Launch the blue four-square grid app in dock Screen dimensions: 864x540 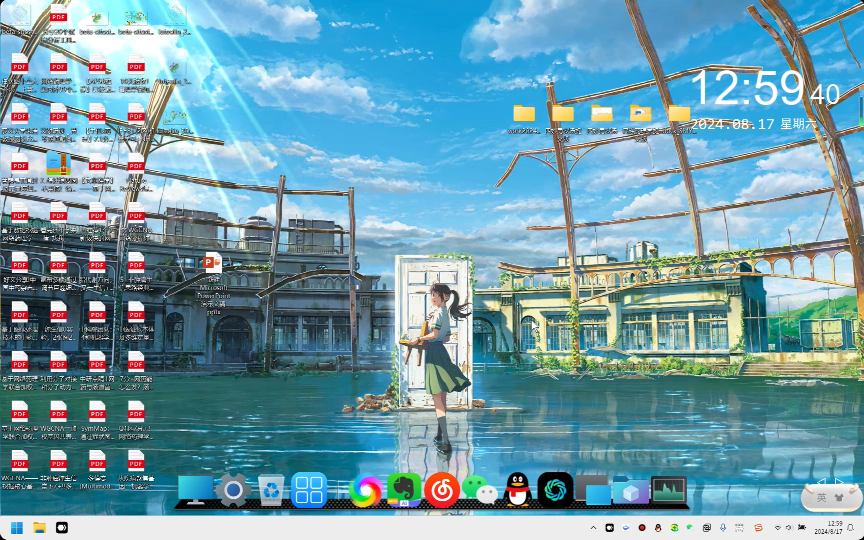click(x=309, y=489)
